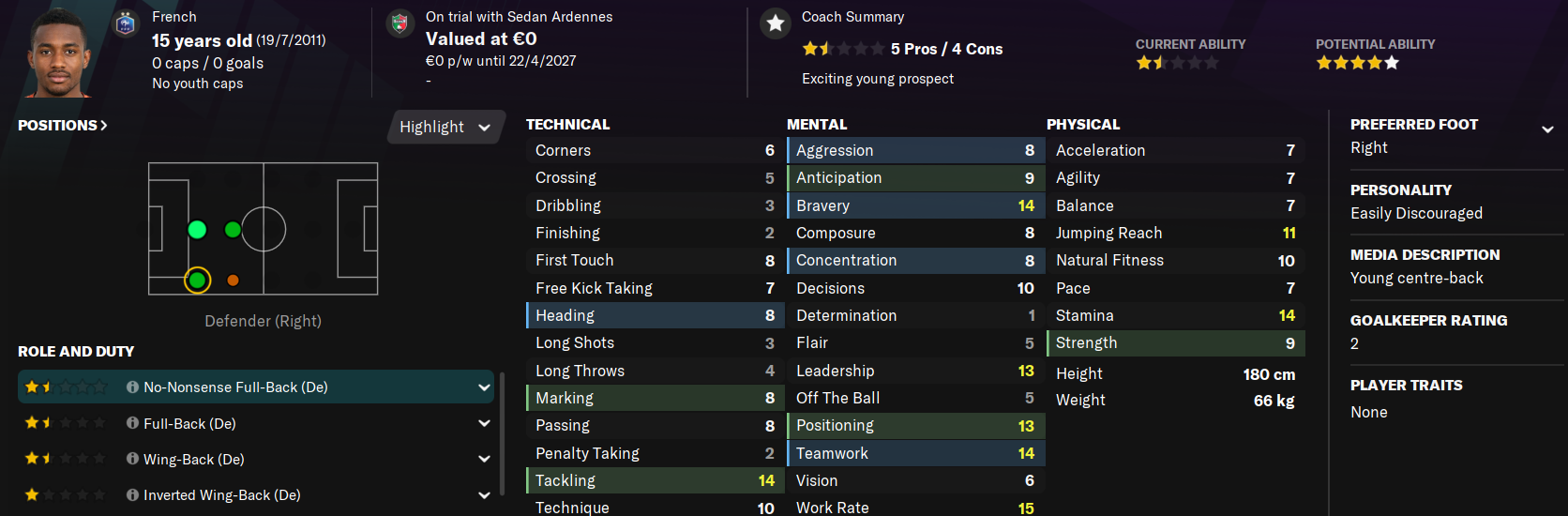This screenshot has width=1568, height=516.
Task: Open the Positions section link
Action: click(62, 125)
